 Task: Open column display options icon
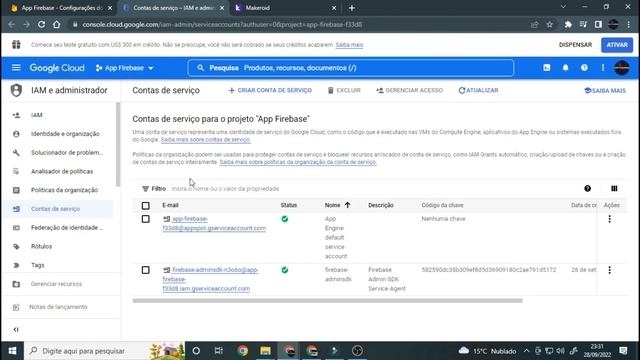[x=614, y=189]
